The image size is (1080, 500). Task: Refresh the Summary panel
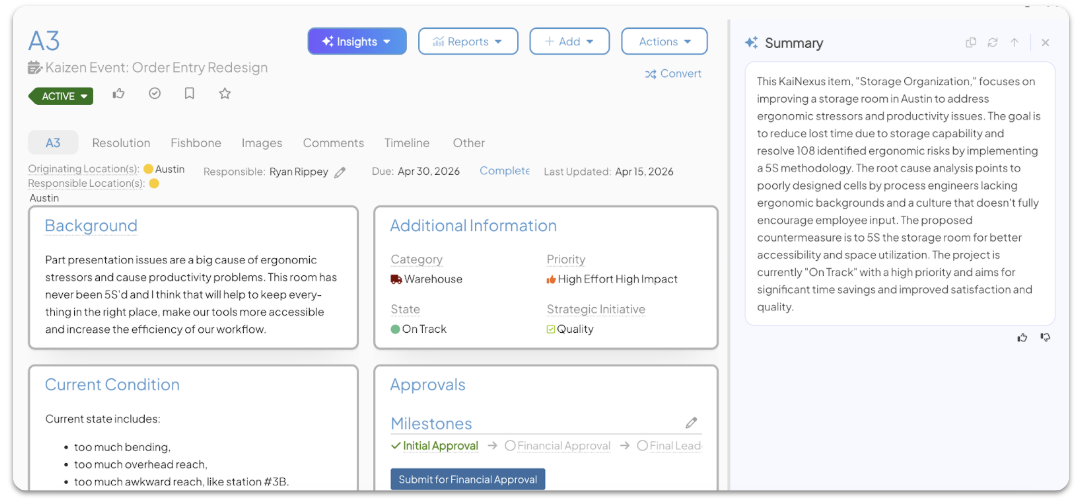click(x=993, y=43)
